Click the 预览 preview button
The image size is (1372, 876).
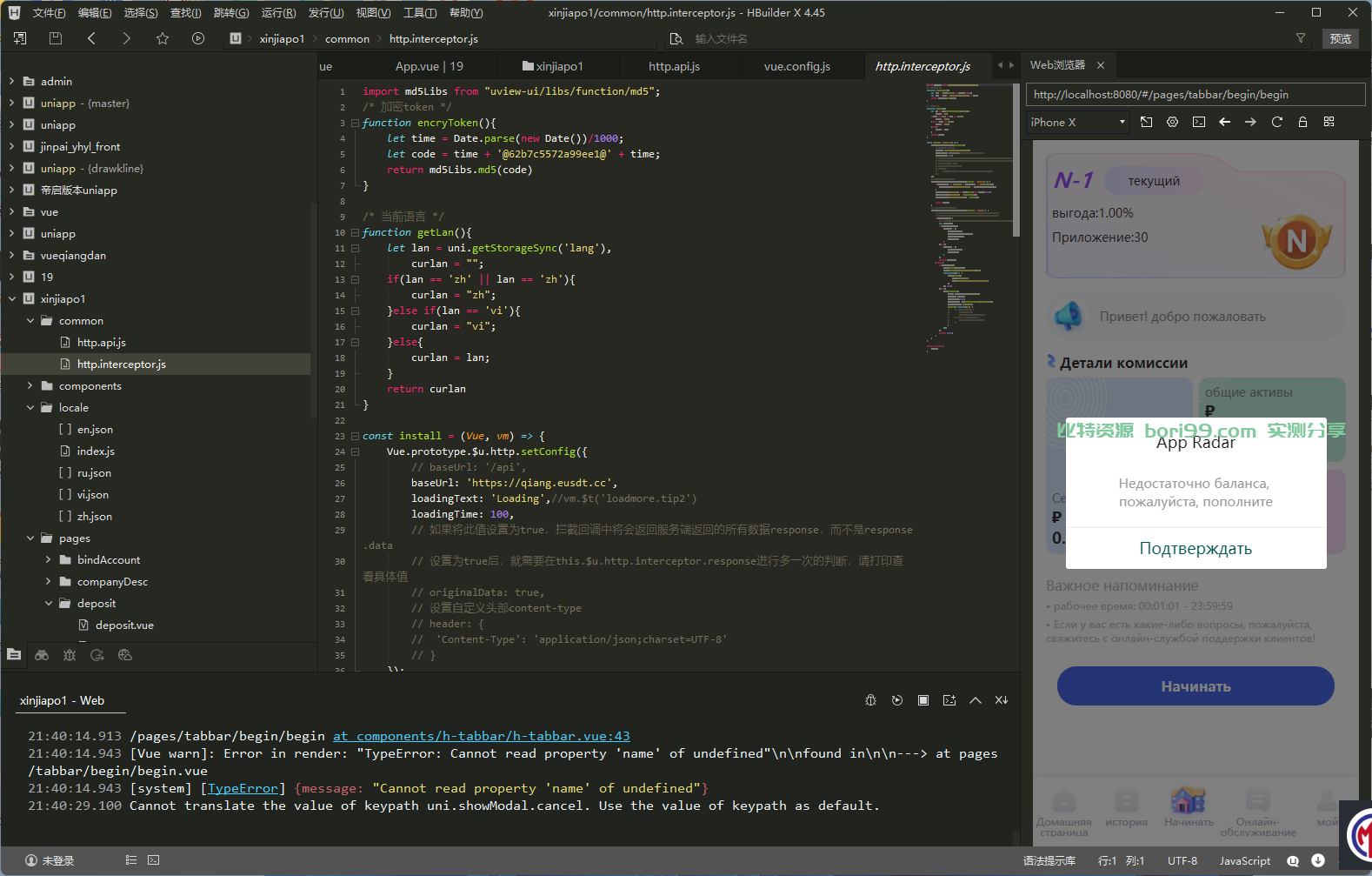point(1341,38)
